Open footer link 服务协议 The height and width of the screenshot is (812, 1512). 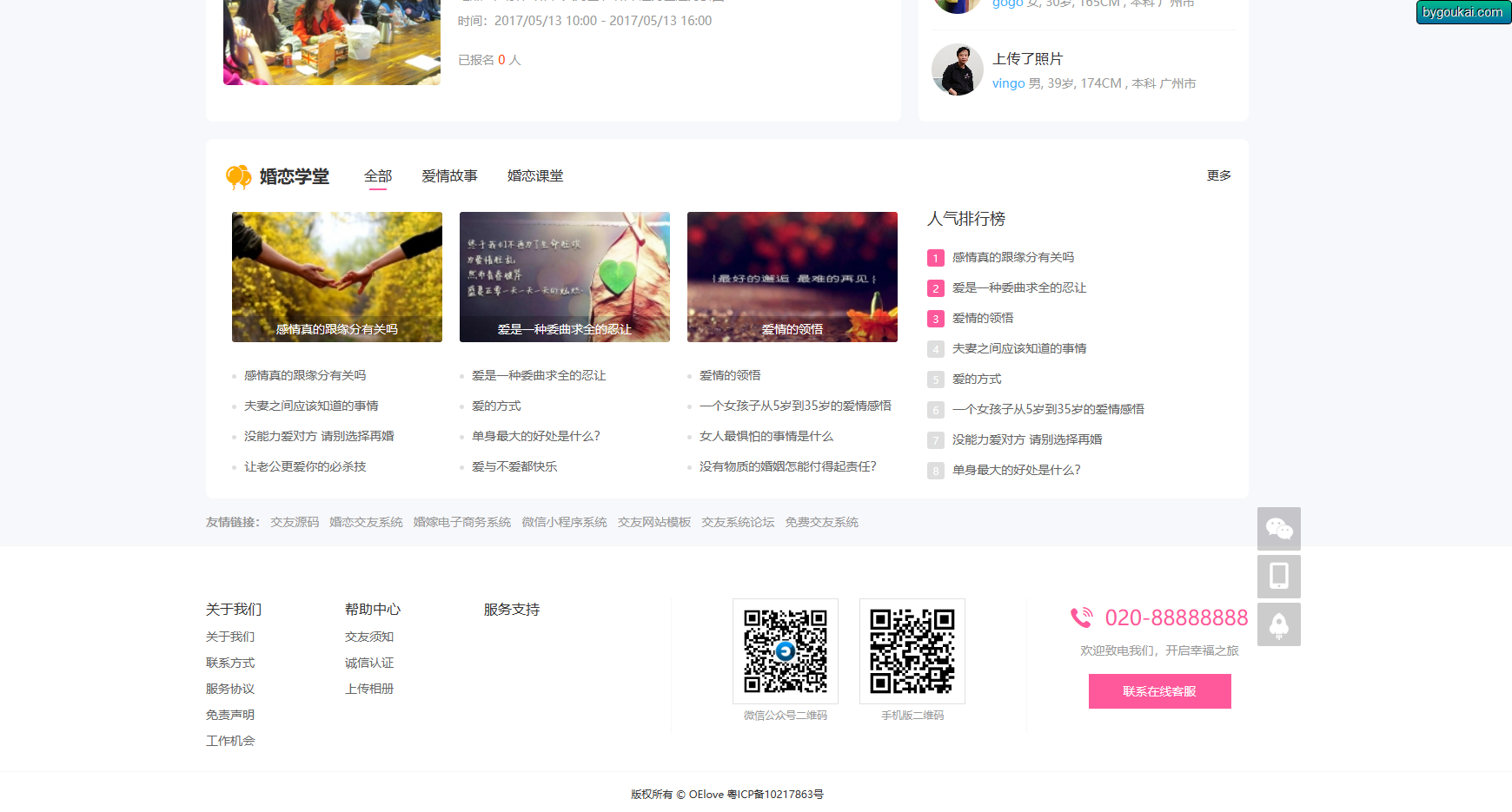click(230, 690)
